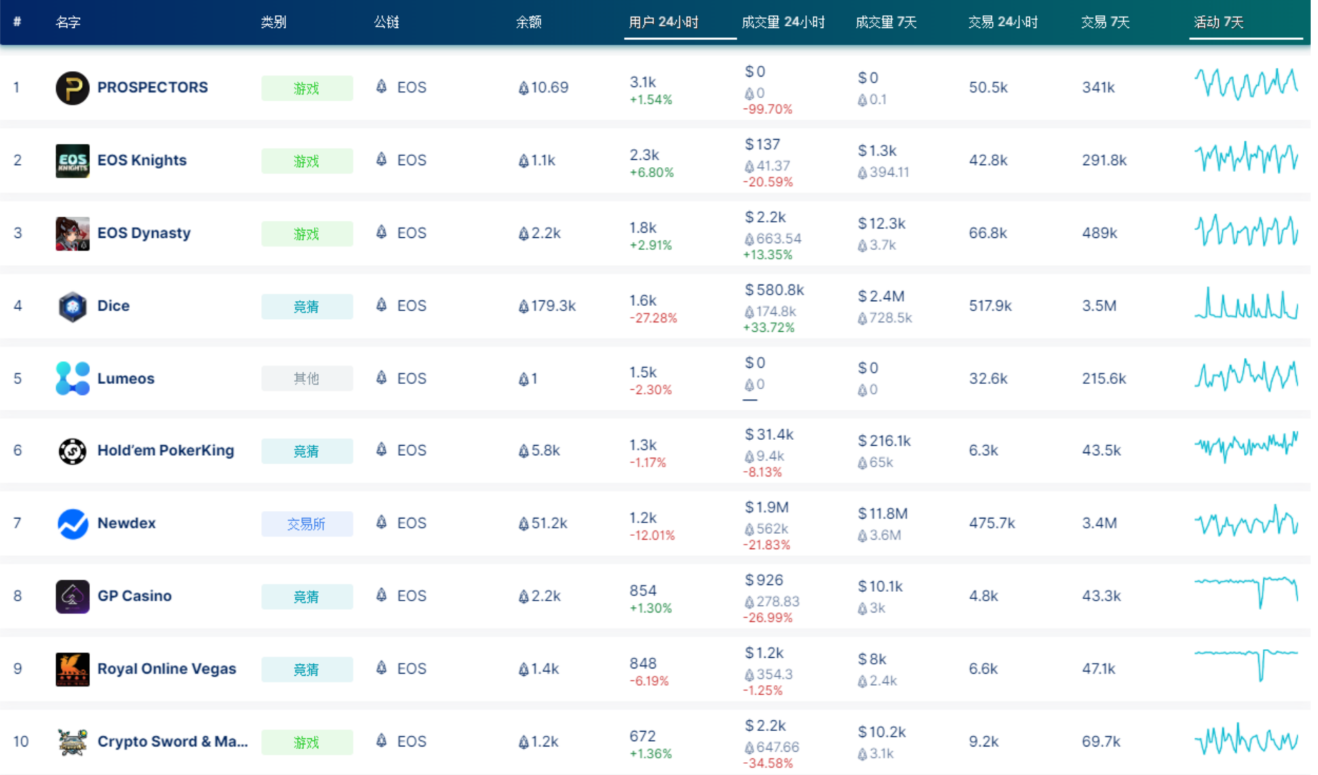1318x775 pixels.
Task: Sort by 名字 column header
Action: 69,22
